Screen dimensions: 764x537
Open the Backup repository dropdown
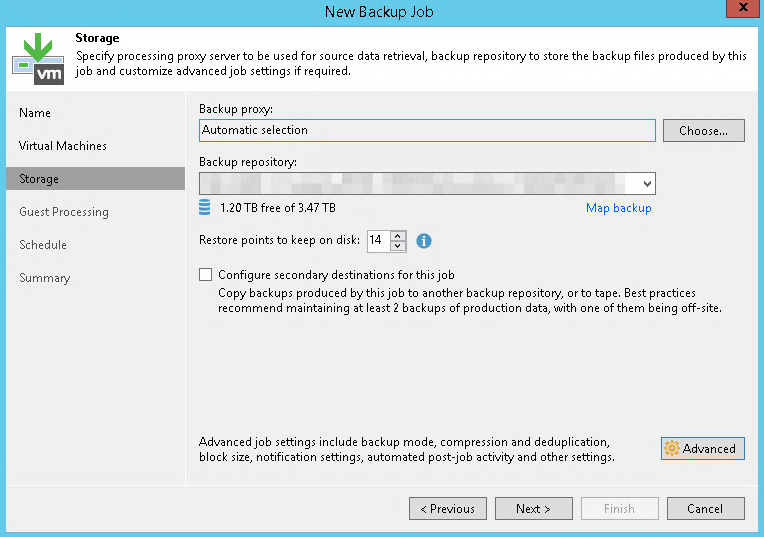coord(647,184)
